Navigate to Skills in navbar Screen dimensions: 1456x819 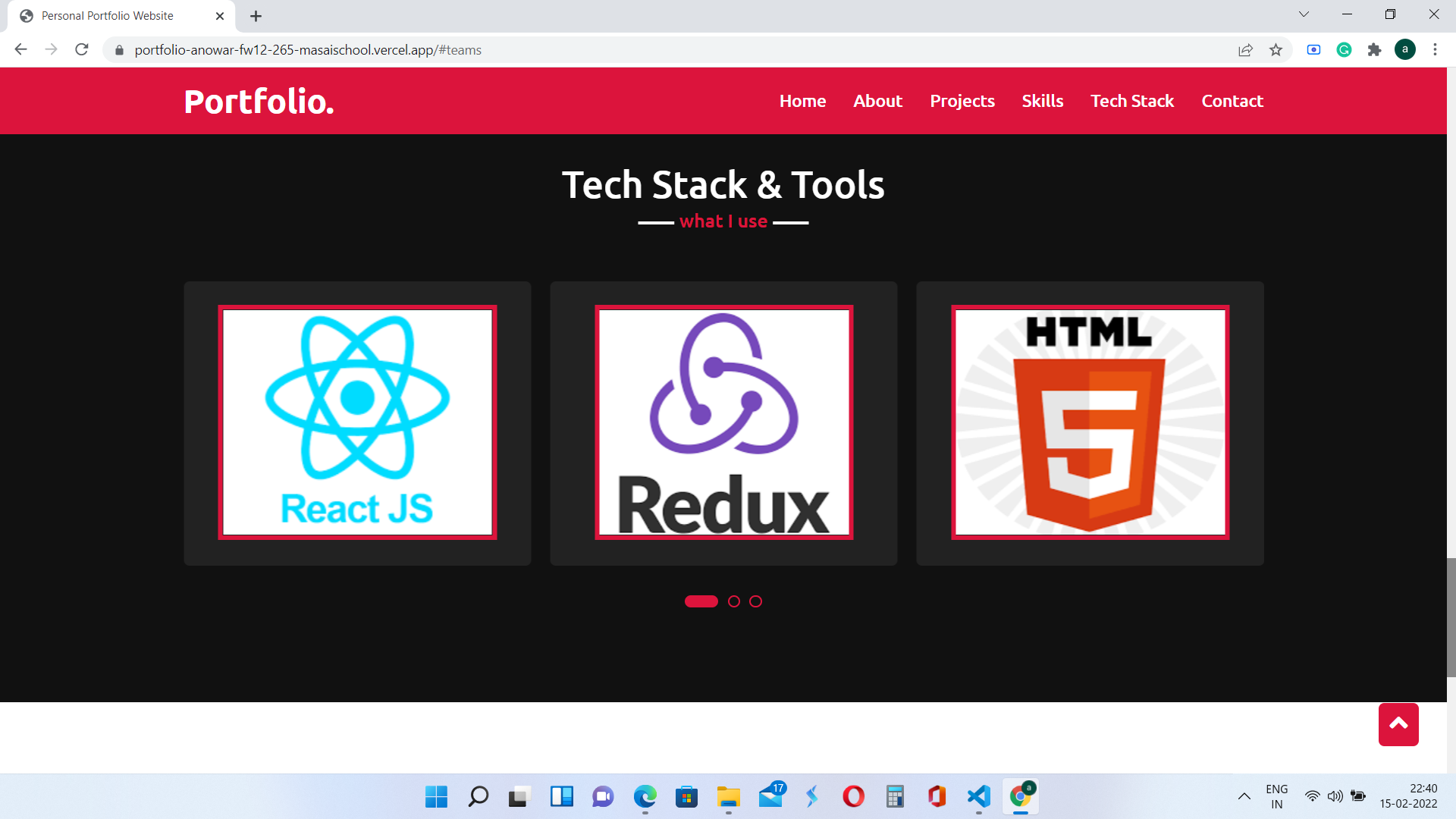pyautogui.click(x=1042, y=101)
